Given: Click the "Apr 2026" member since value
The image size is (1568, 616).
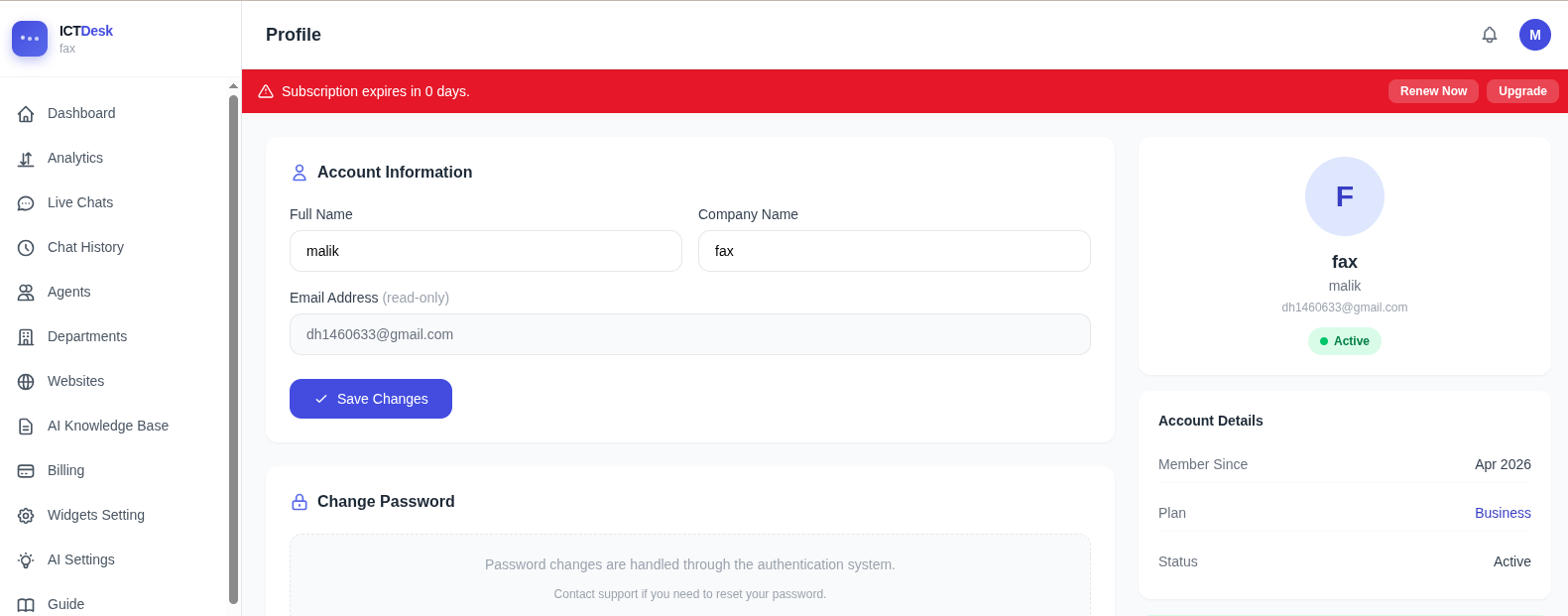Looking at the screenshot, I should (1503, 464).
